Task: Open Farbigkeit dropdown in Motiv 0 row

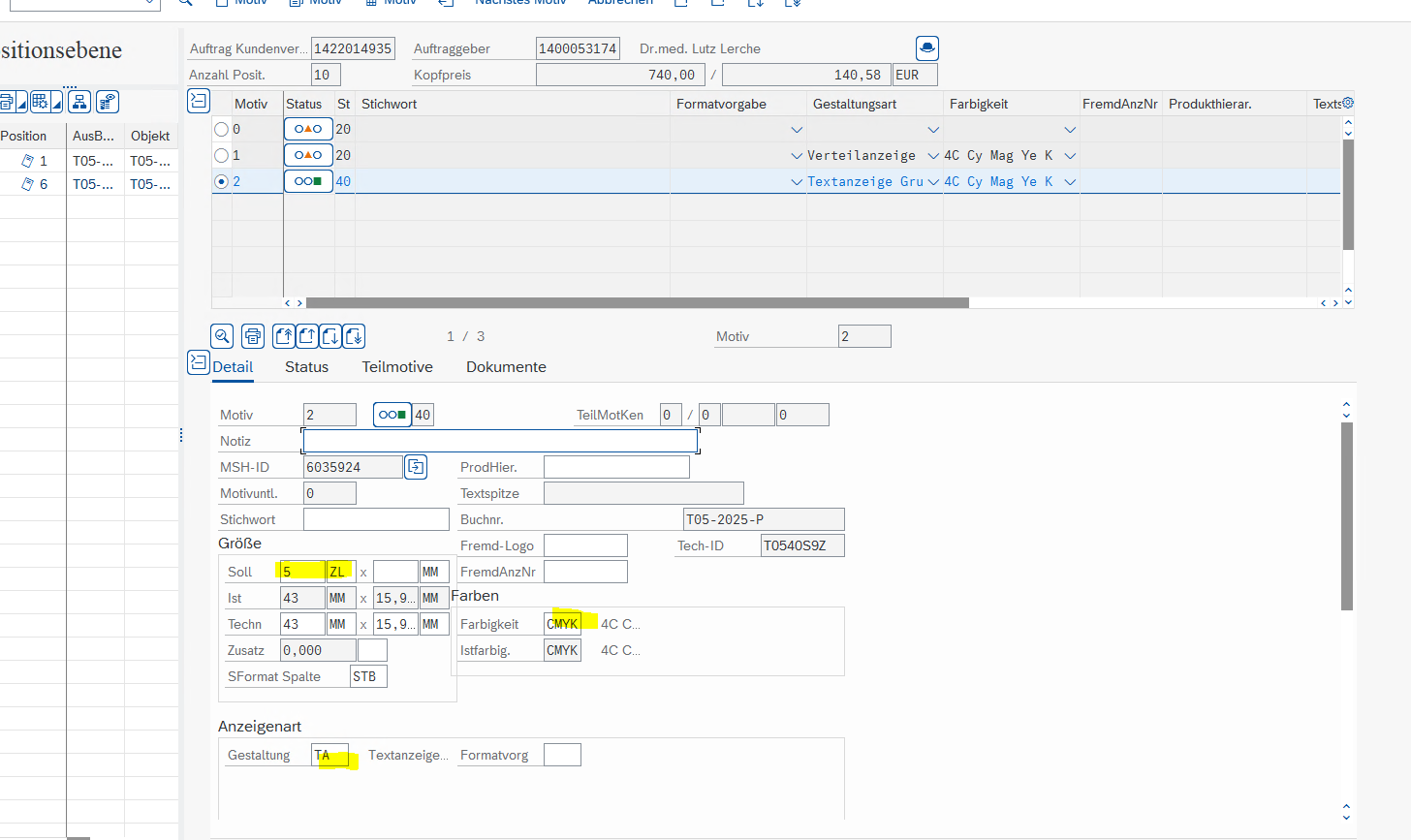Action: pyautogui.click(x=1070, y=130)
